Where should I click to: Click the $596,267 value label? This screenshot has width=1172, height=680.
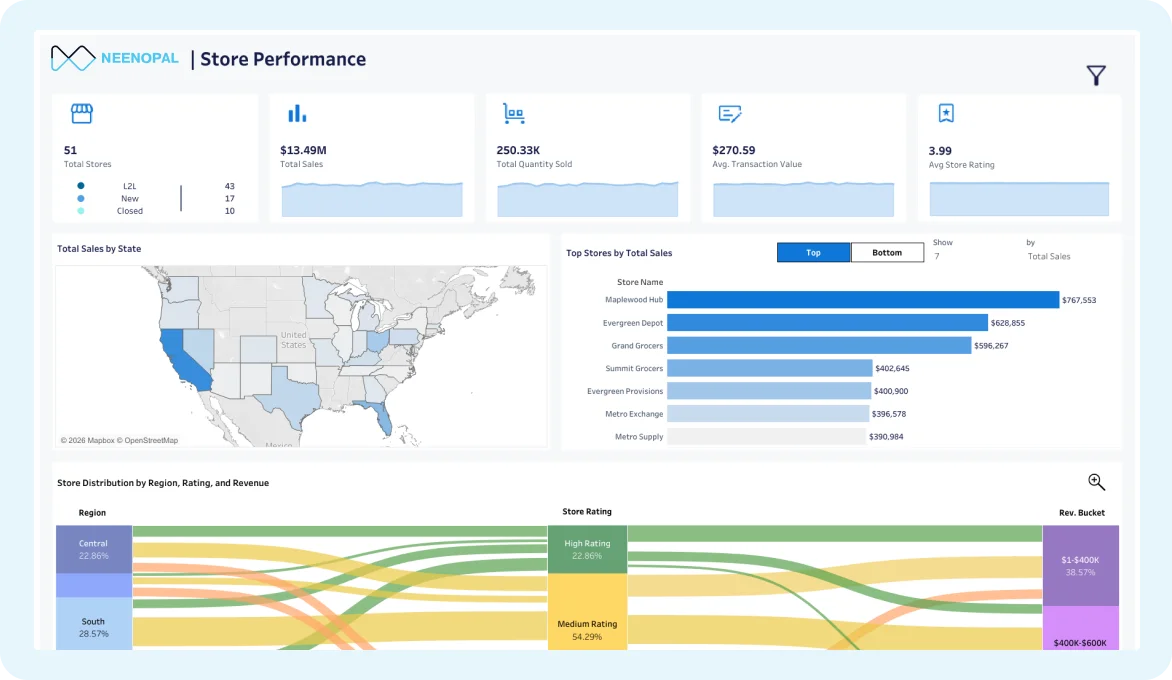[x=991, y=345]
